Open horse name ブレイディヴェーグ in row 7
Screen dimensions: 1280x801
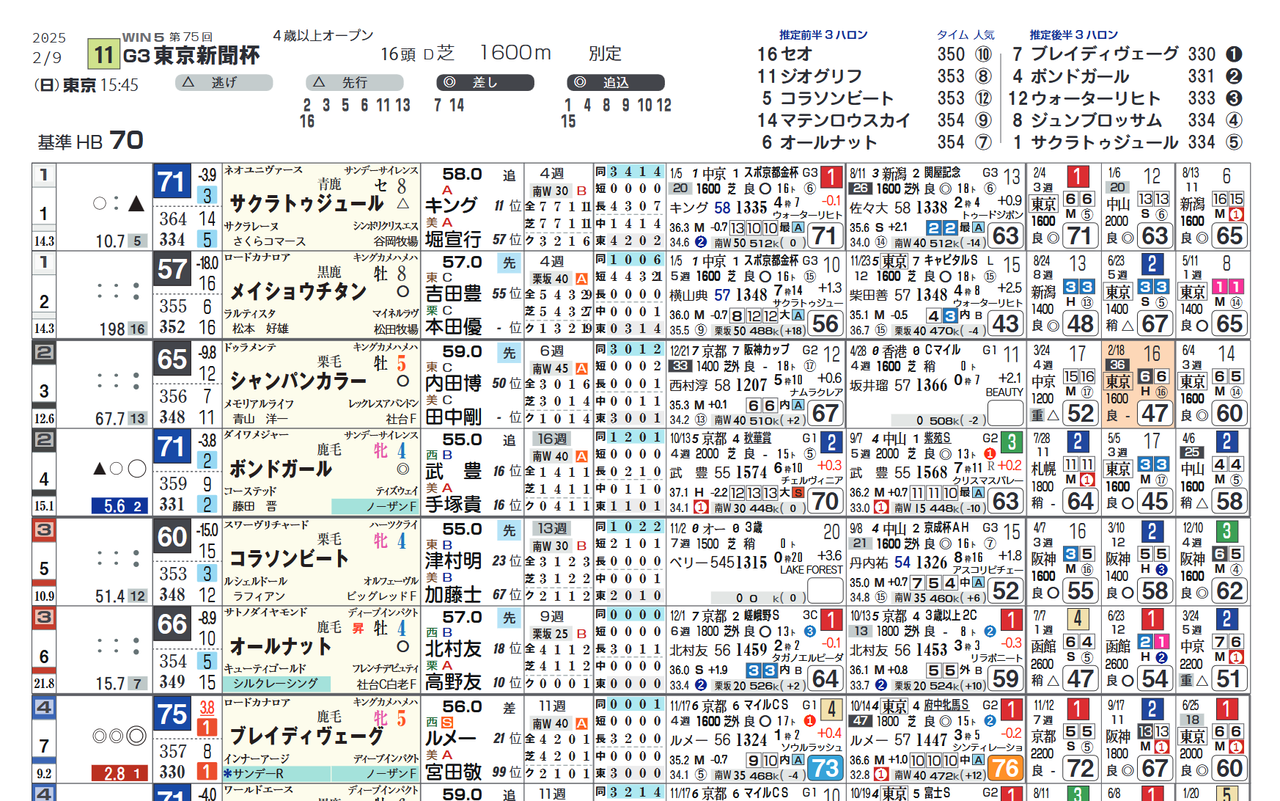306,735
